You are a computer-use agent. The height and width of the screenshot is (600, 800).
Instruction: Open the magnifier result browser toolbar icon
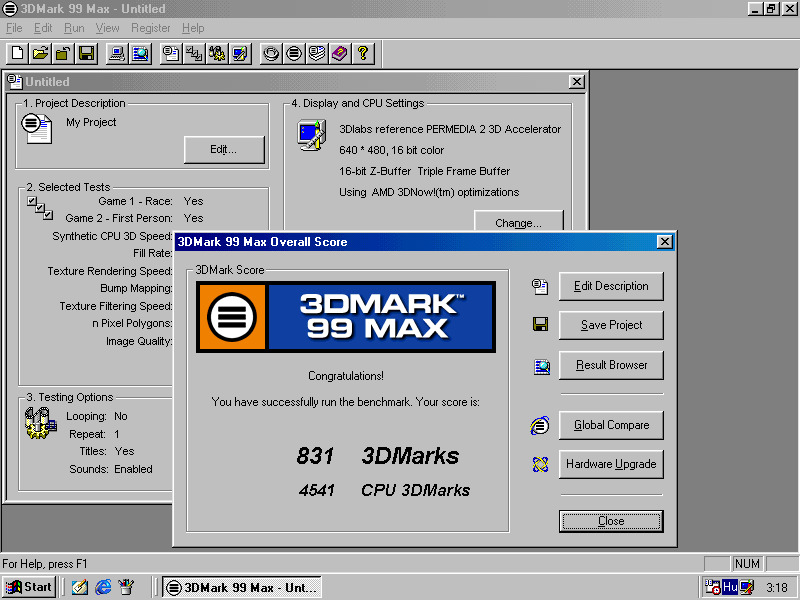pos(140,53)
